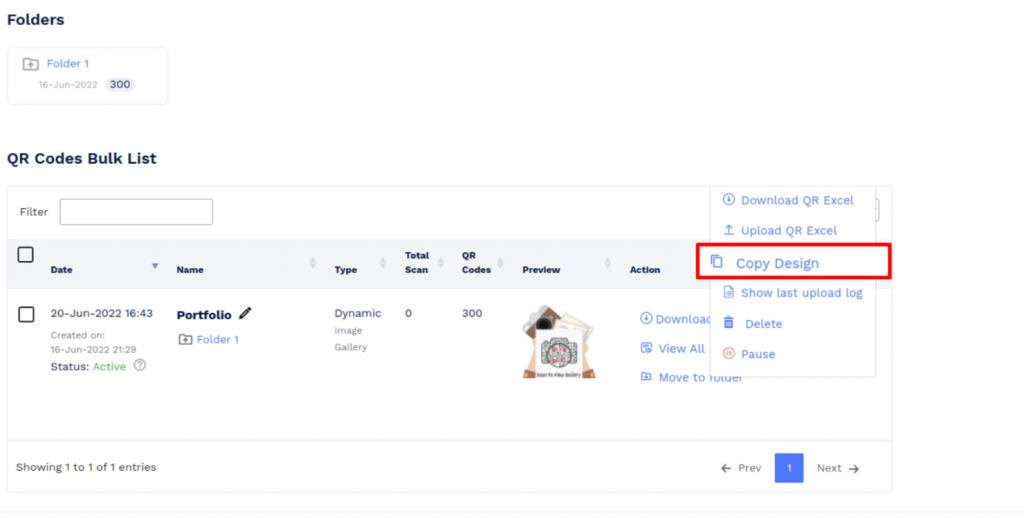Click the pencil edit icon beside Portfolio
This screenshot has width=1024, height=522.
pyautogui.click(x=245, y=313)
